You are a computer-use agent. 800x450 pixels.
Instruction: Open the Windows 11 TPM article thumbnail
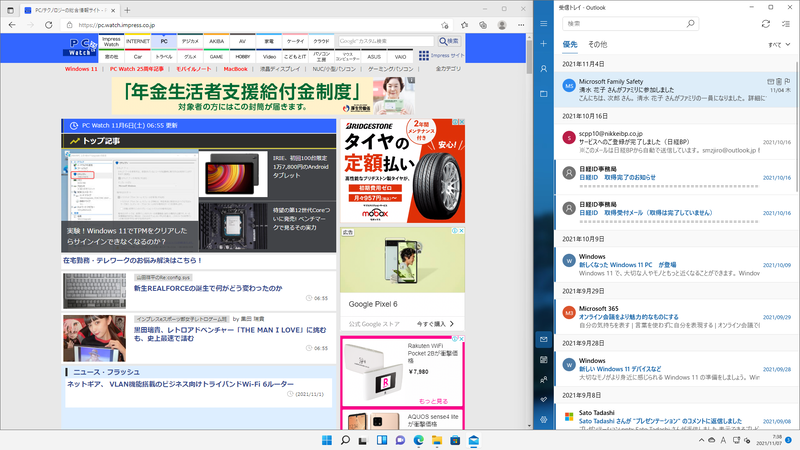coord(130,201)
